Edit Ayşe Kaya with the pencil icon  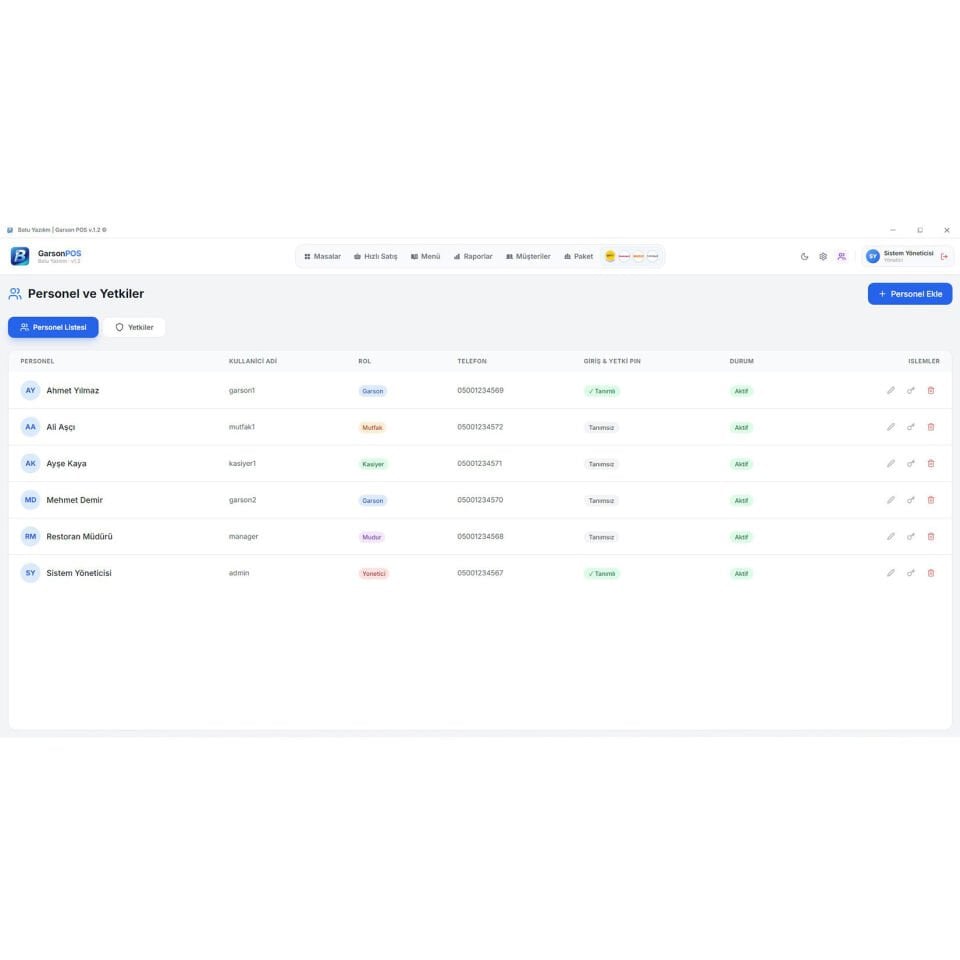891,463
